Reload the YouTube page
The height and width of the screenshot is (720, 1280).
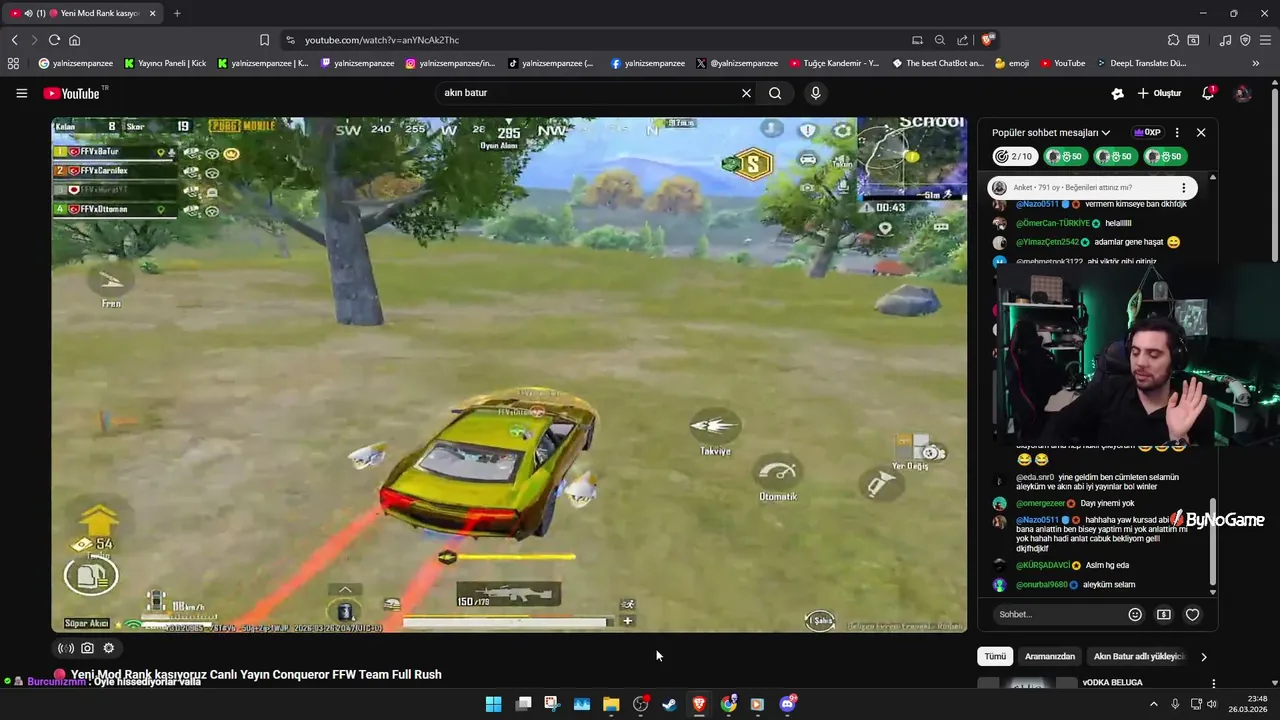(x=54, y=40)
